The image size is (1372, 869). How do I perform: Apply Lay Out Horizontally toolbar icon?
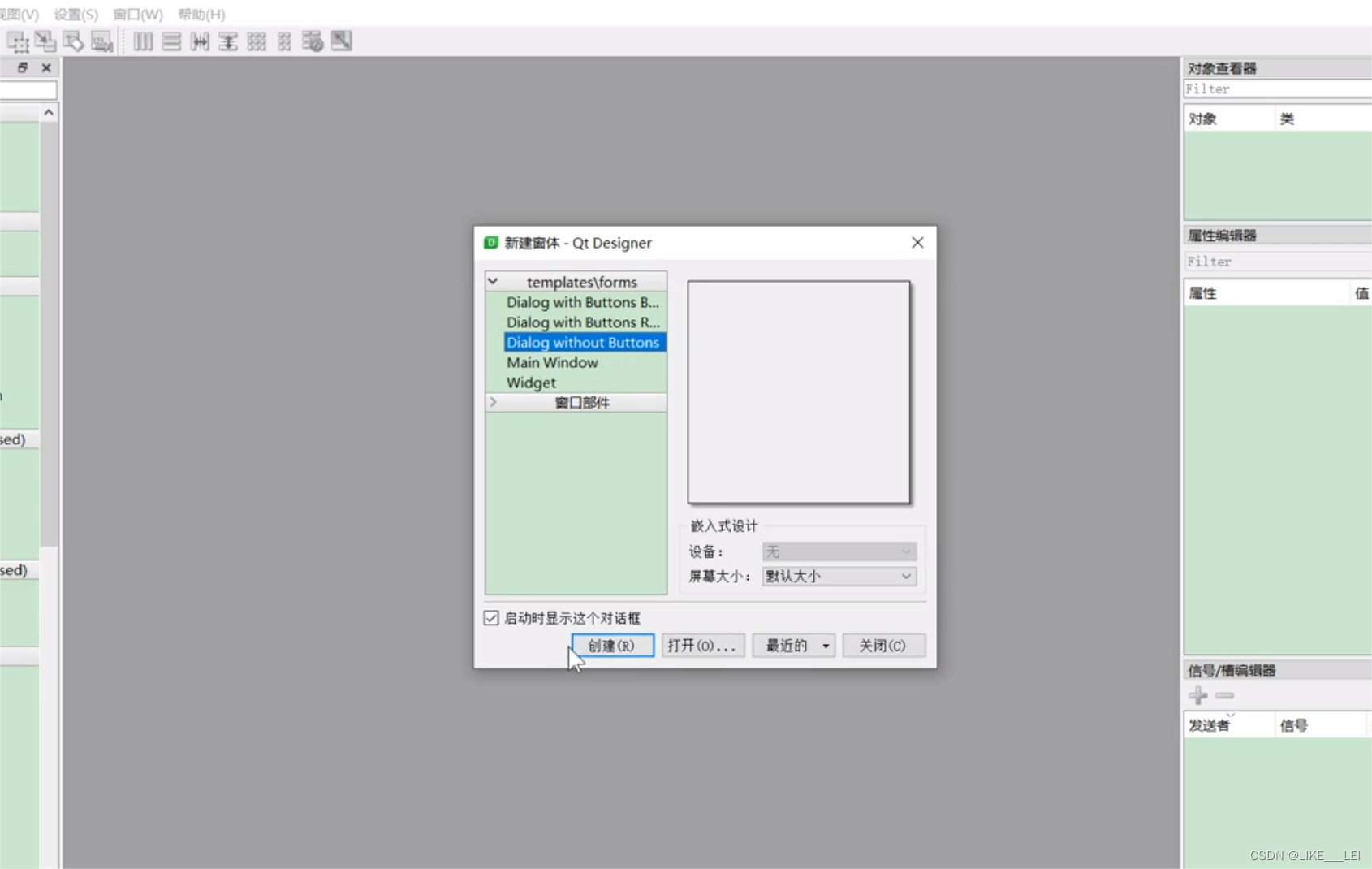click(x=143, y=41)
